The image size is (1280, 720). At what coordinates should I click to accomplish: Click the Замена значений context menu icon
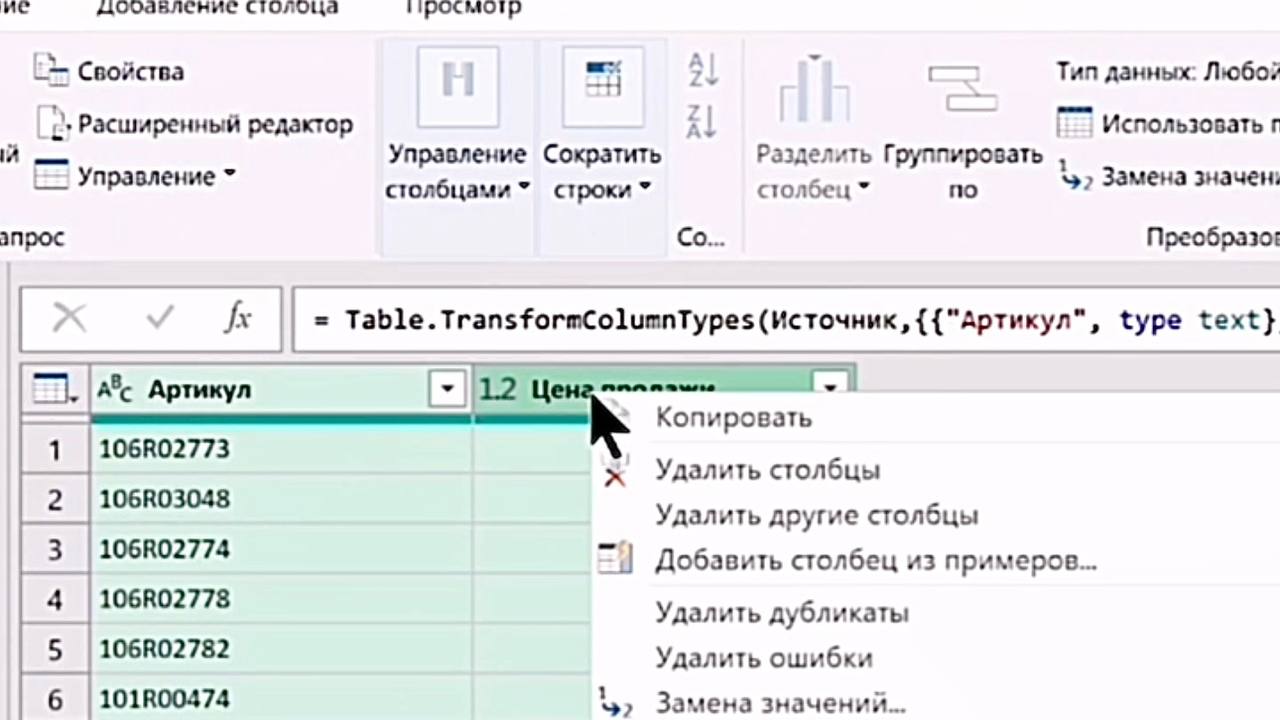pos(615,702)
